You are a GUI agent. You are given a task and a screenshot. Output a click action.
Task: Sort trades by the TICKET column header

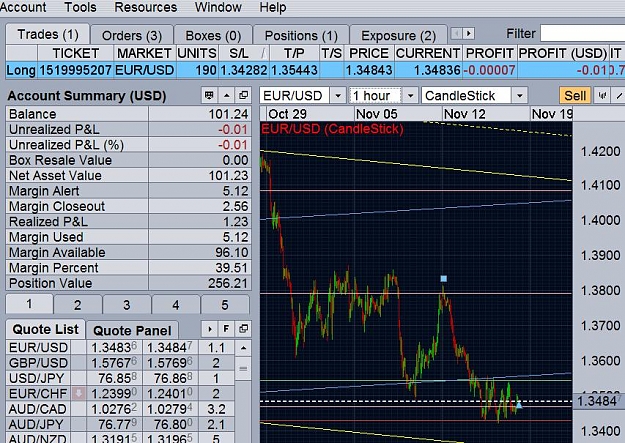[76, 53]
